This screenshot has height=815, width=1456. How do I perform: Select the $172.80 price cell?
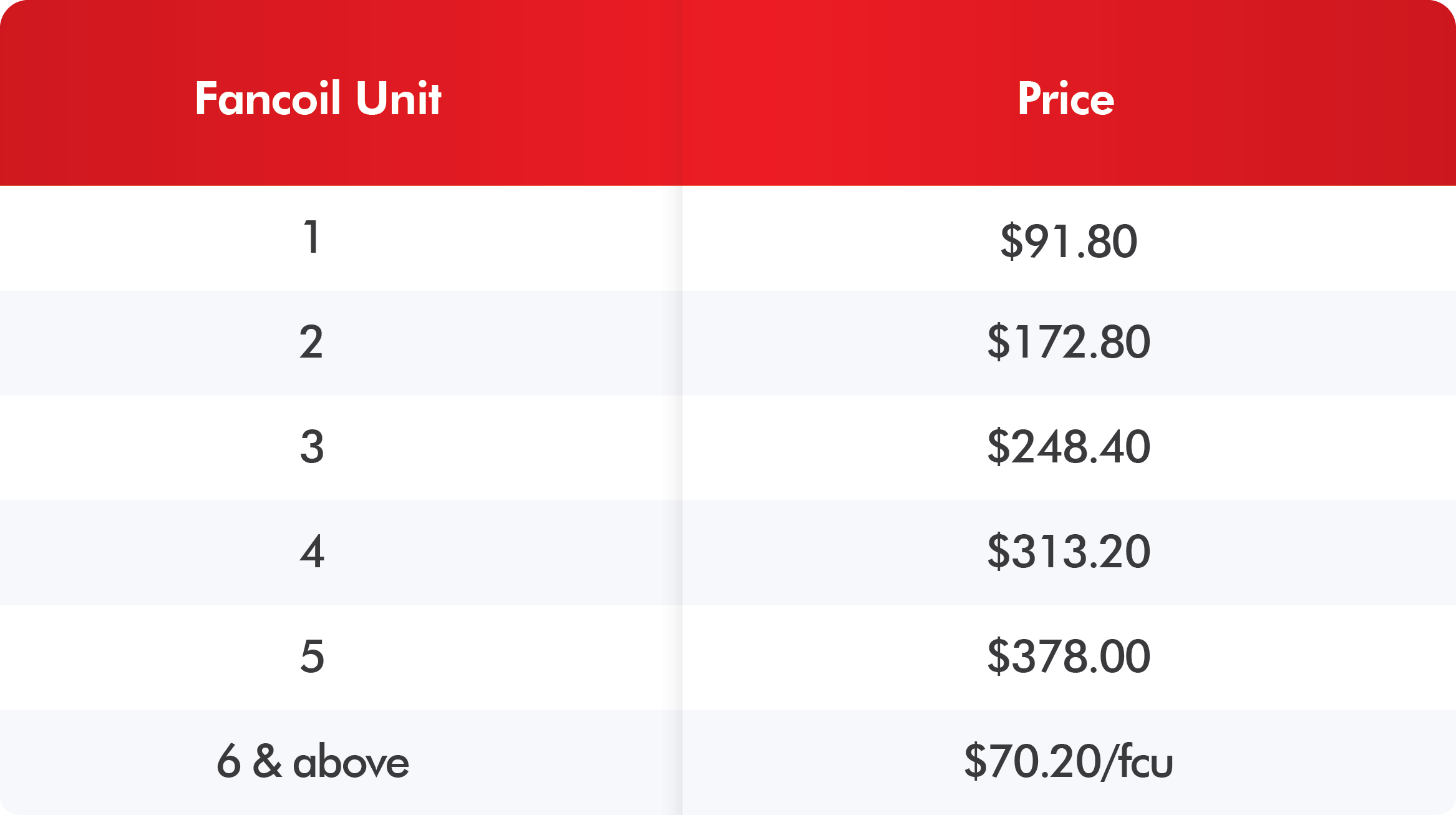[x=1069, y=343]
